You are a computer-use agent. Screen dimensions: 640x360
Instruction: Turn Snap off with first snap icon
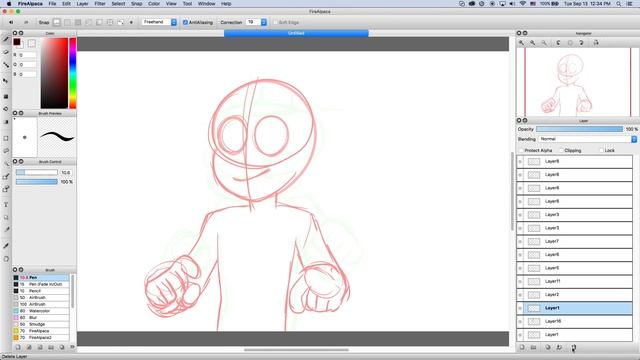tap(57, 22)
